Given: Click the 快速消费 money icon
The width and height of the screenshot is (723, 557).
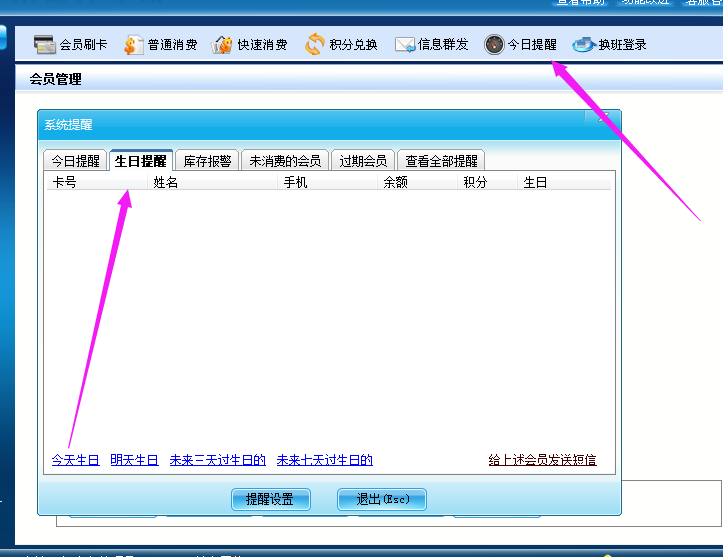Looking at the screenshot, I should coord(222,45).
